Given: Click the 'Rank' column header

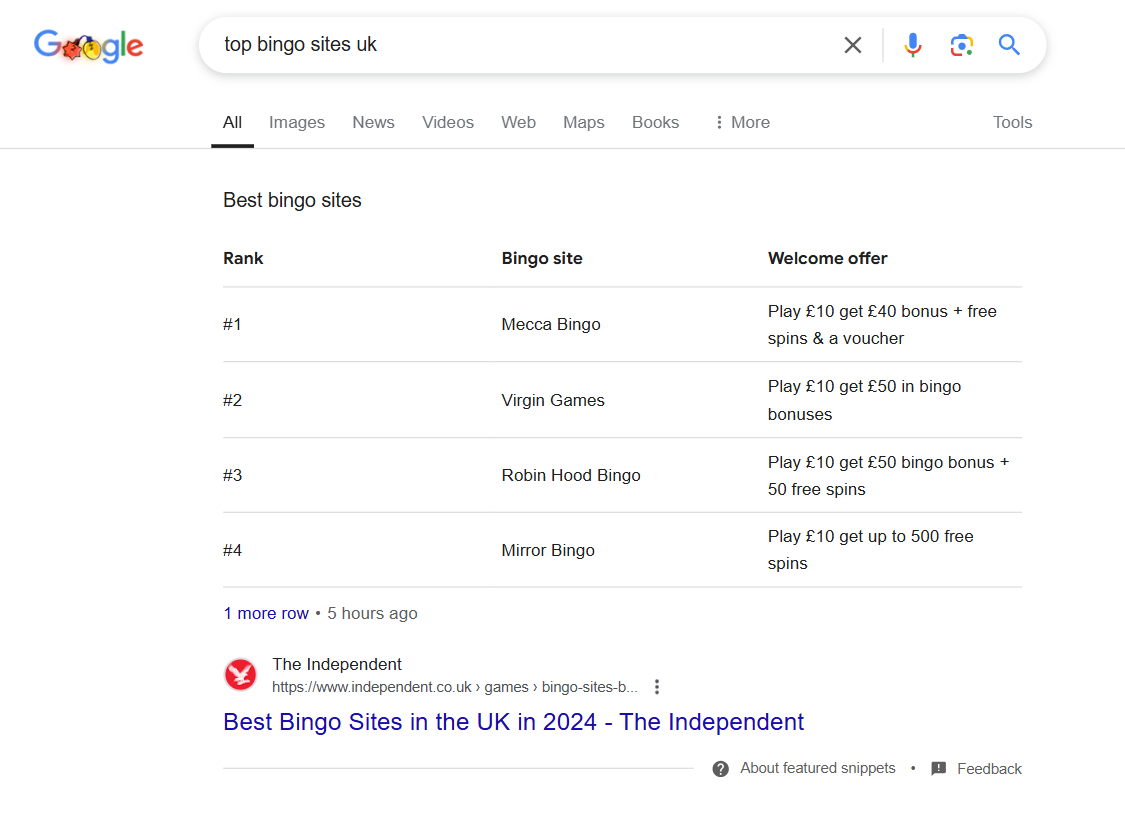Looking at the screenshot, I should [x=243, y=258].
